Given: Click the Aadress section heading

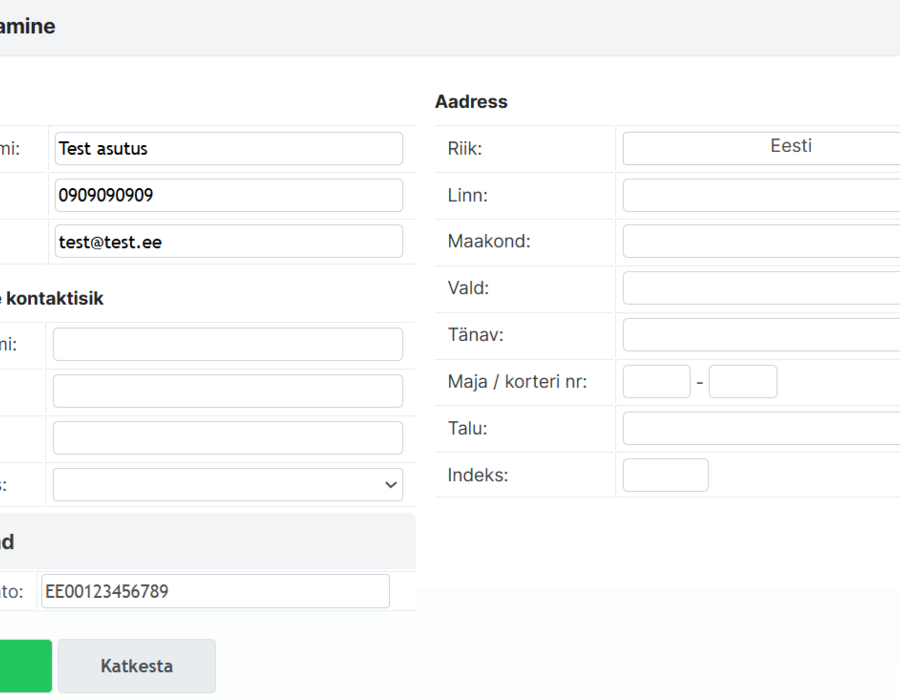Looking at the screenshot, I should (x=471, y=102).
